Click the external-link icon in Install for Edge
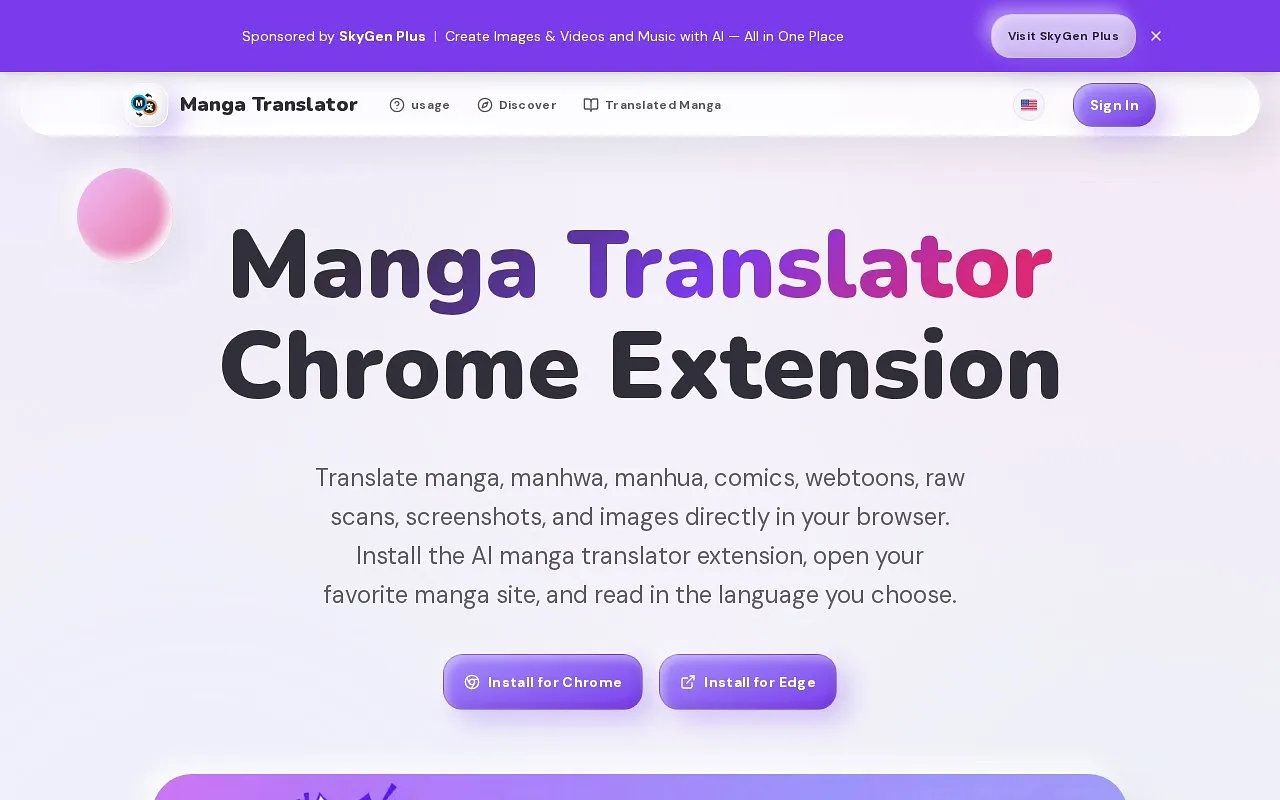Screen dimensions: 1280x800 tap(688, 682)
